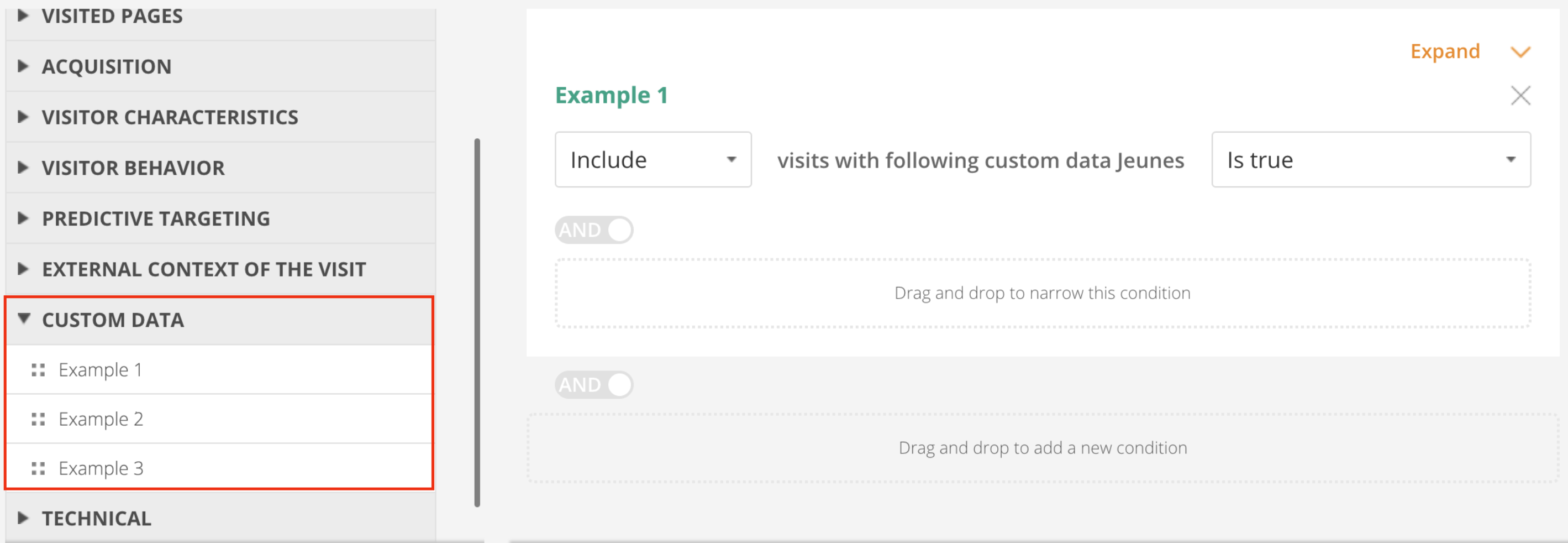The height and width of the screenshot is (543, 1568).
Task: Toggle the AND switch below the condition
Action: click(x=593, y=385)
